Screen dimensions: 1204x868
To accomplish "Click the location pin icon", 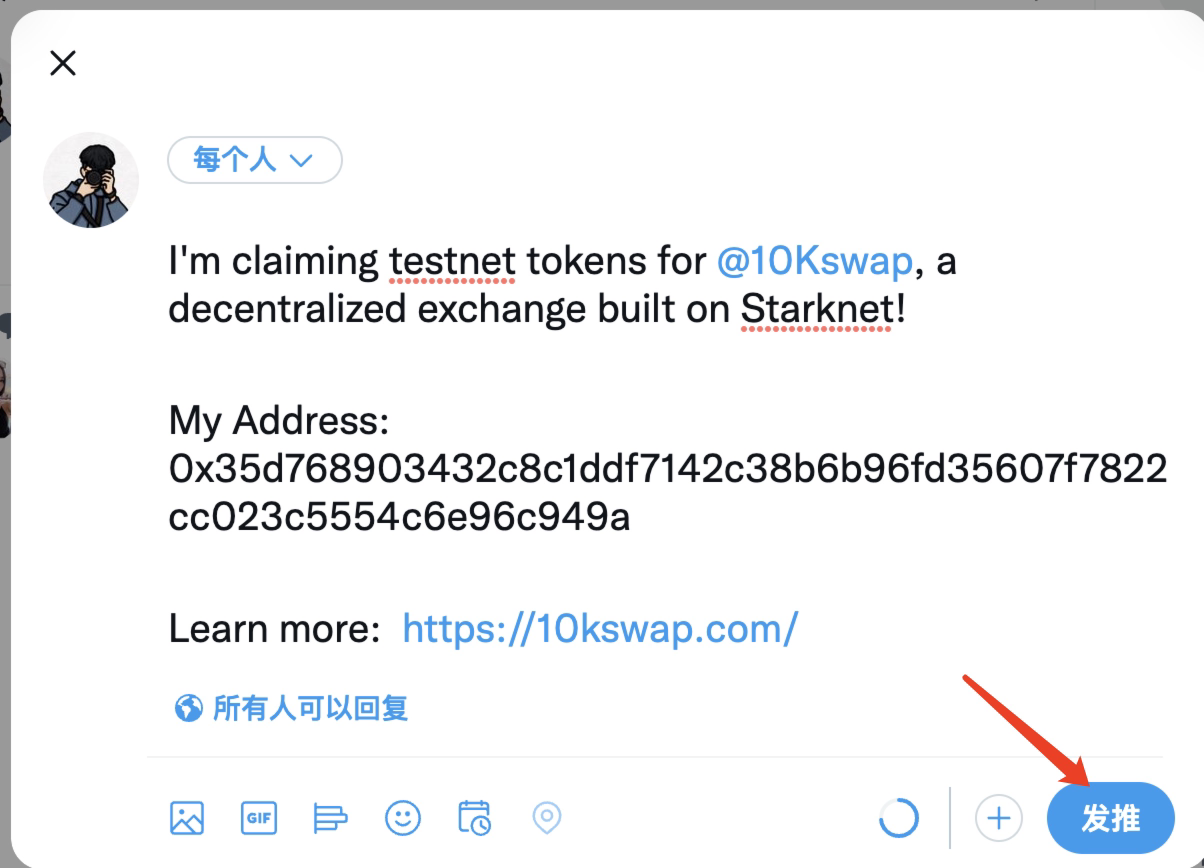I will (x=546, y=818).
